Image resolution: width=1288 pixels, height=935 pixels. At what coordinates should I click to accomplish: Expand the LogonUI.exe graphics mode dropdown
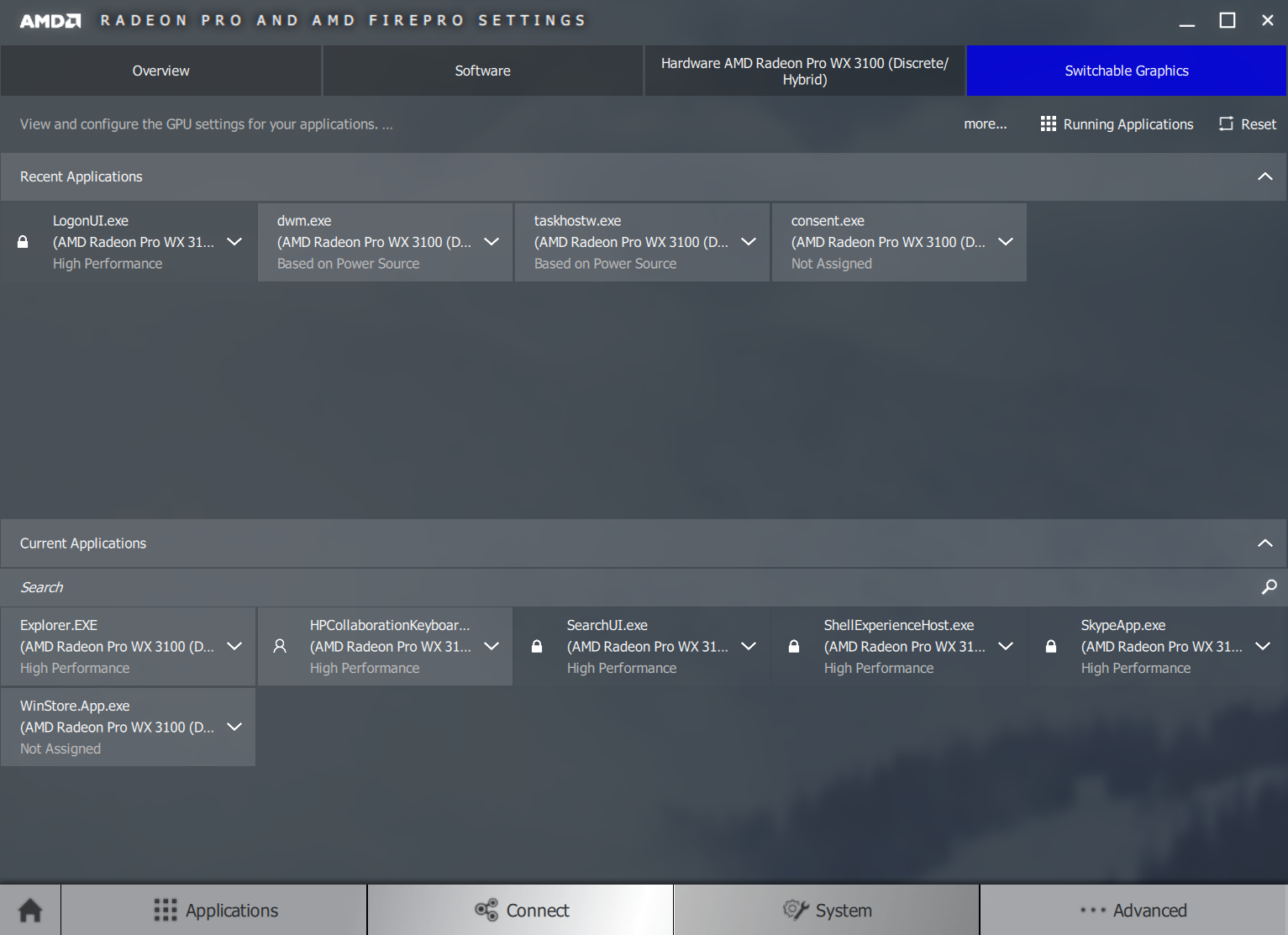click(234, 242)
